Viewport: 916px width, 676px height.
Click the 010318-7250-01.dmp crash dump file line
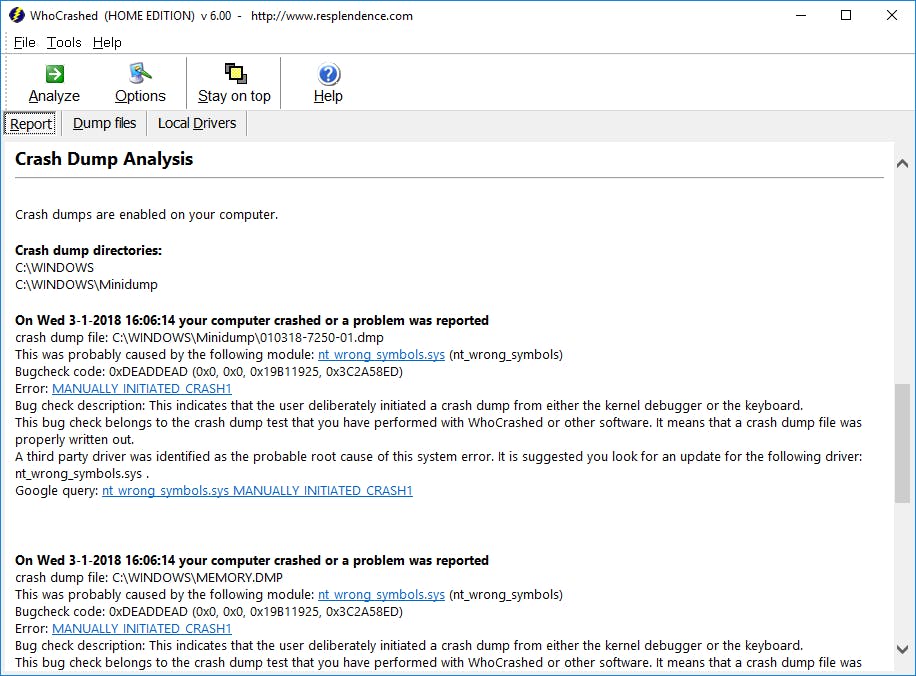(199, 338)
